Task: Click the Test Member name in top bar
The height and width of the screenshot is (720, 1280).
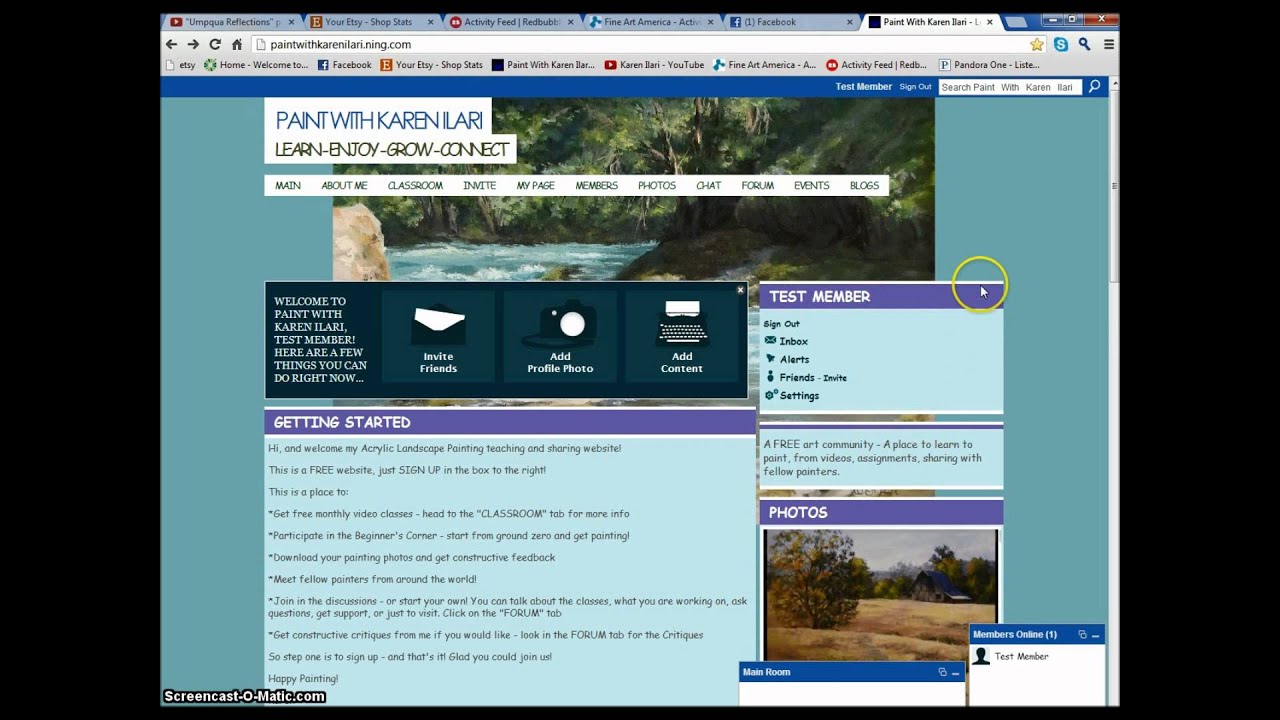Action: click(864, 87)
